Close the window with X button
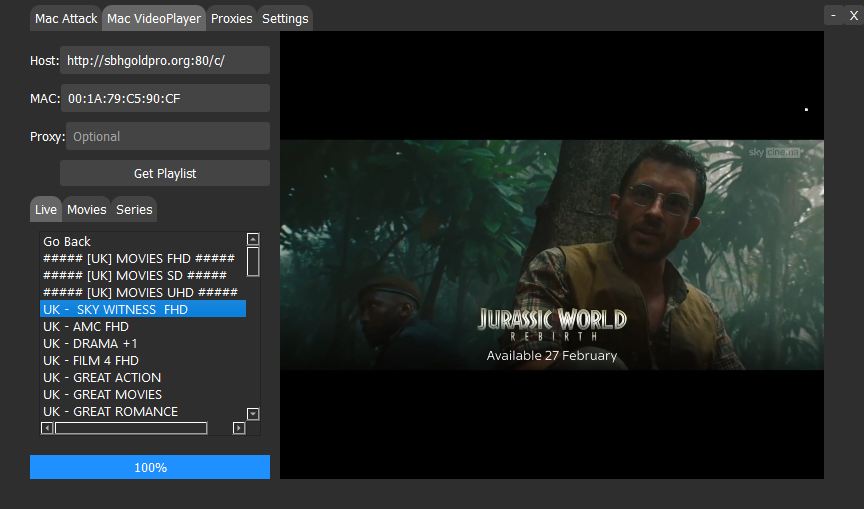Image resolution: width=864 pixels, height=509 pixels. 854,15
